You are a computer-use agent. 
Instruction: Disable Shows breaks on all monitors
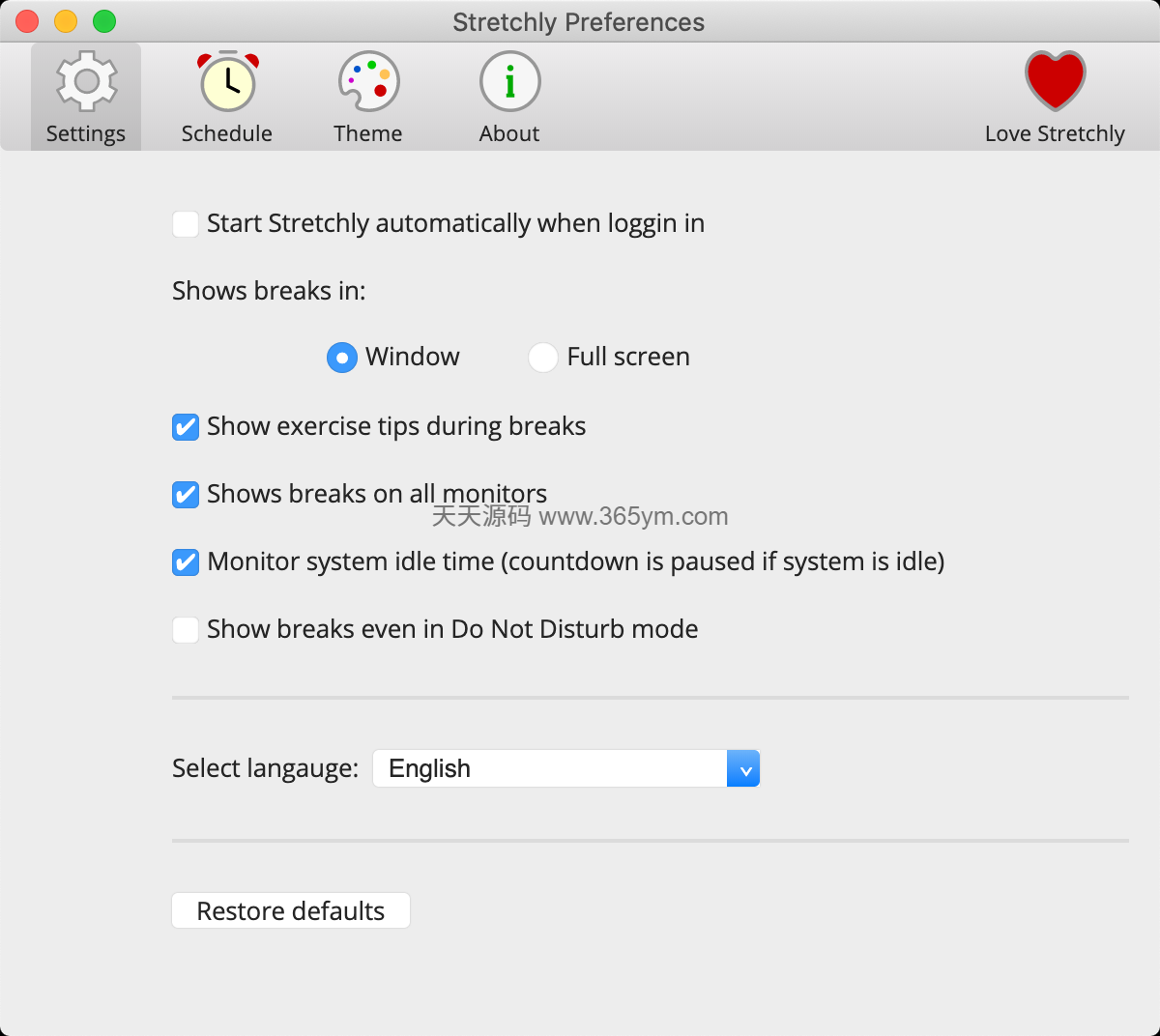point(186,495)
